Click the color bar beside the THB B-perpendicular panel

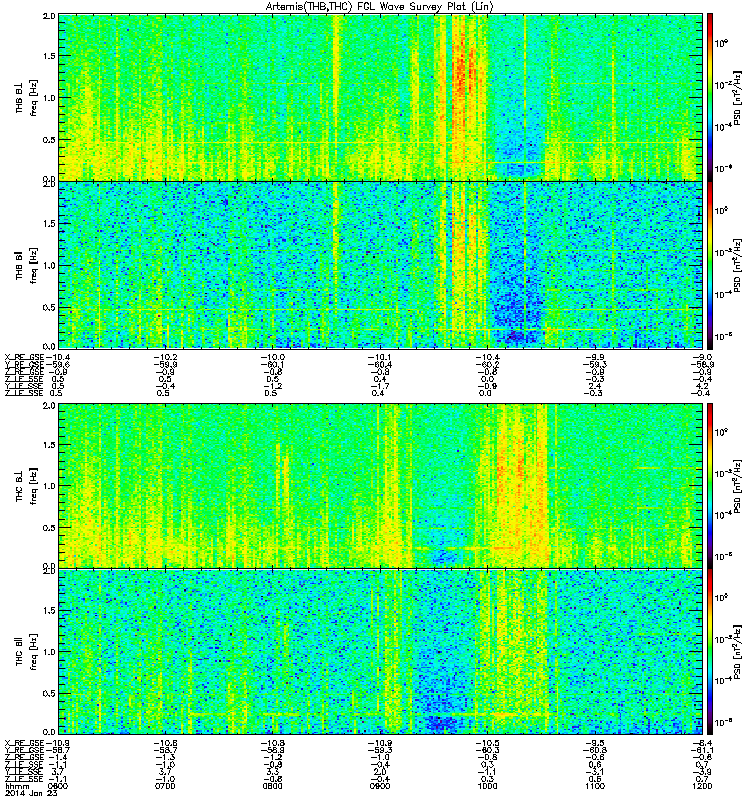click(x=710, y=97)
